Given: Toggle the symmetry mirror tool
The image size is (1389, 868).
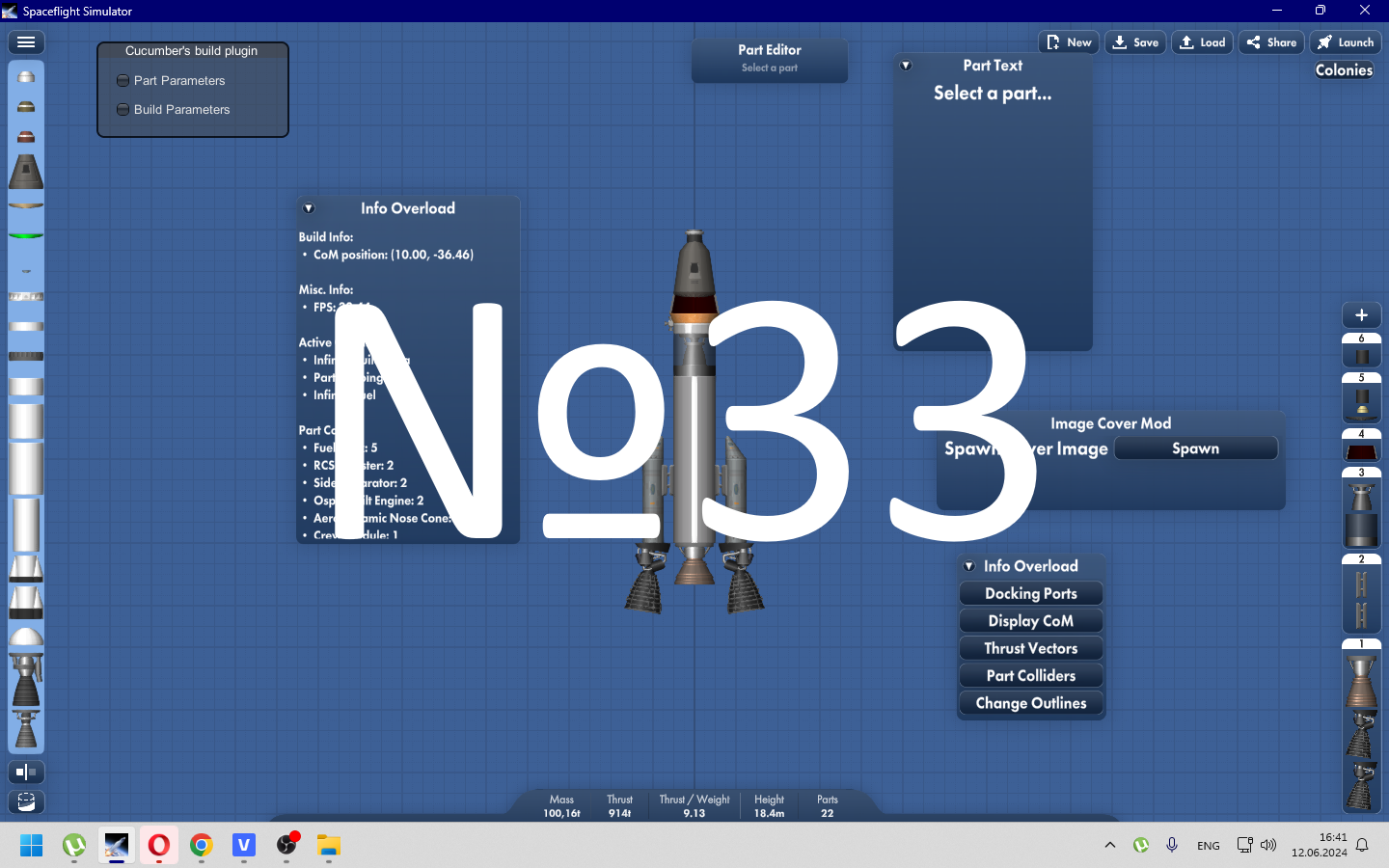Looking at the screenshot, I should [26, 772].
